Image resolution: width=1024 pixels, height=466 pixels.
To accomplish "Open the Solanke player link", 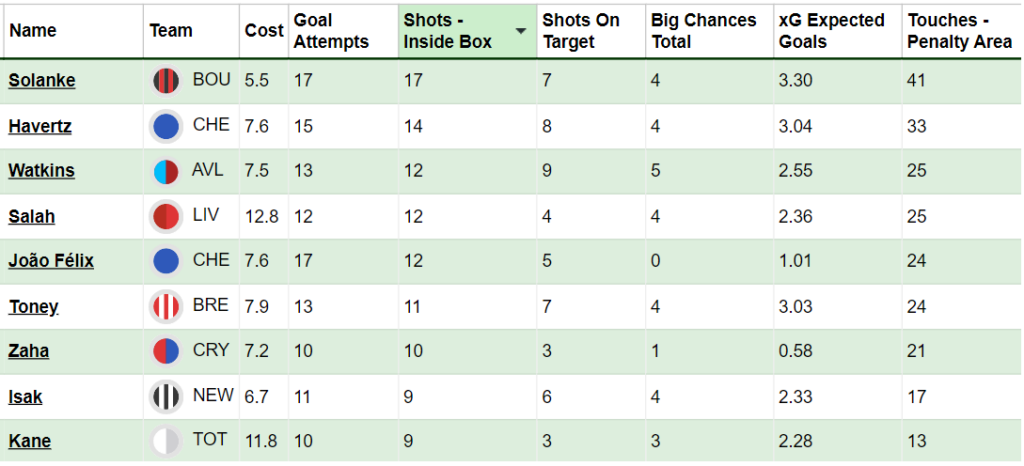I will 42,81.
